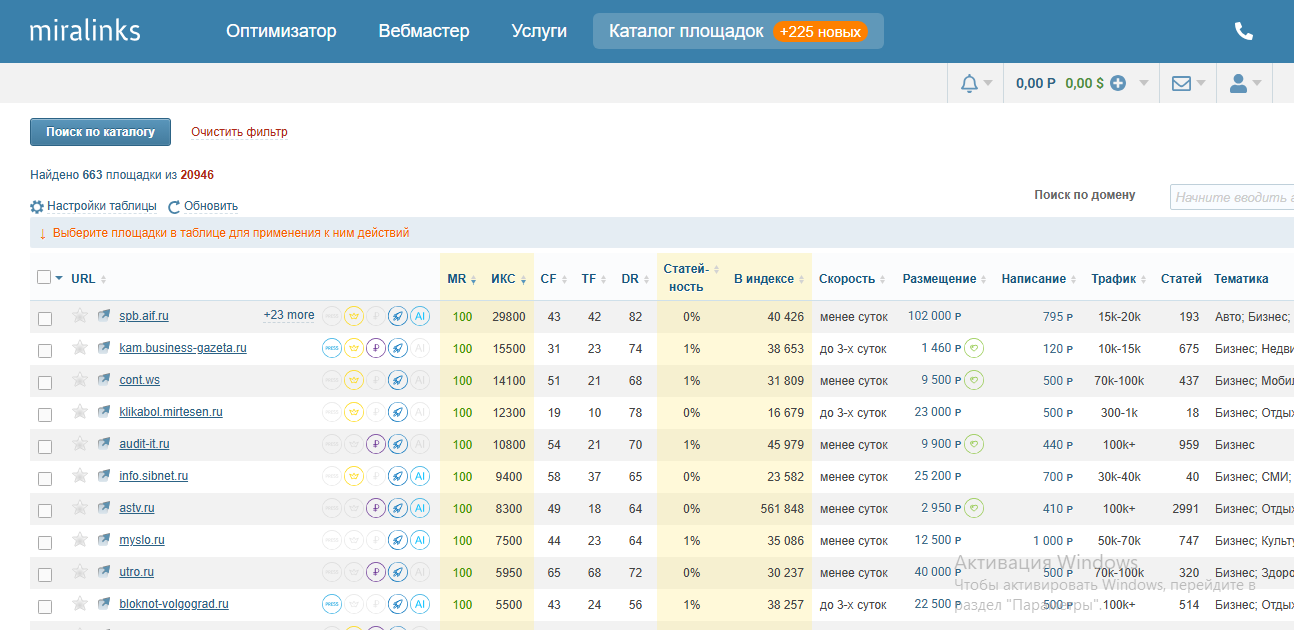This screenshot has width=1294, height=630.
Task: Tick the checkbox for kam.business-gazeta.ru
Action: (x=45, y=350)
